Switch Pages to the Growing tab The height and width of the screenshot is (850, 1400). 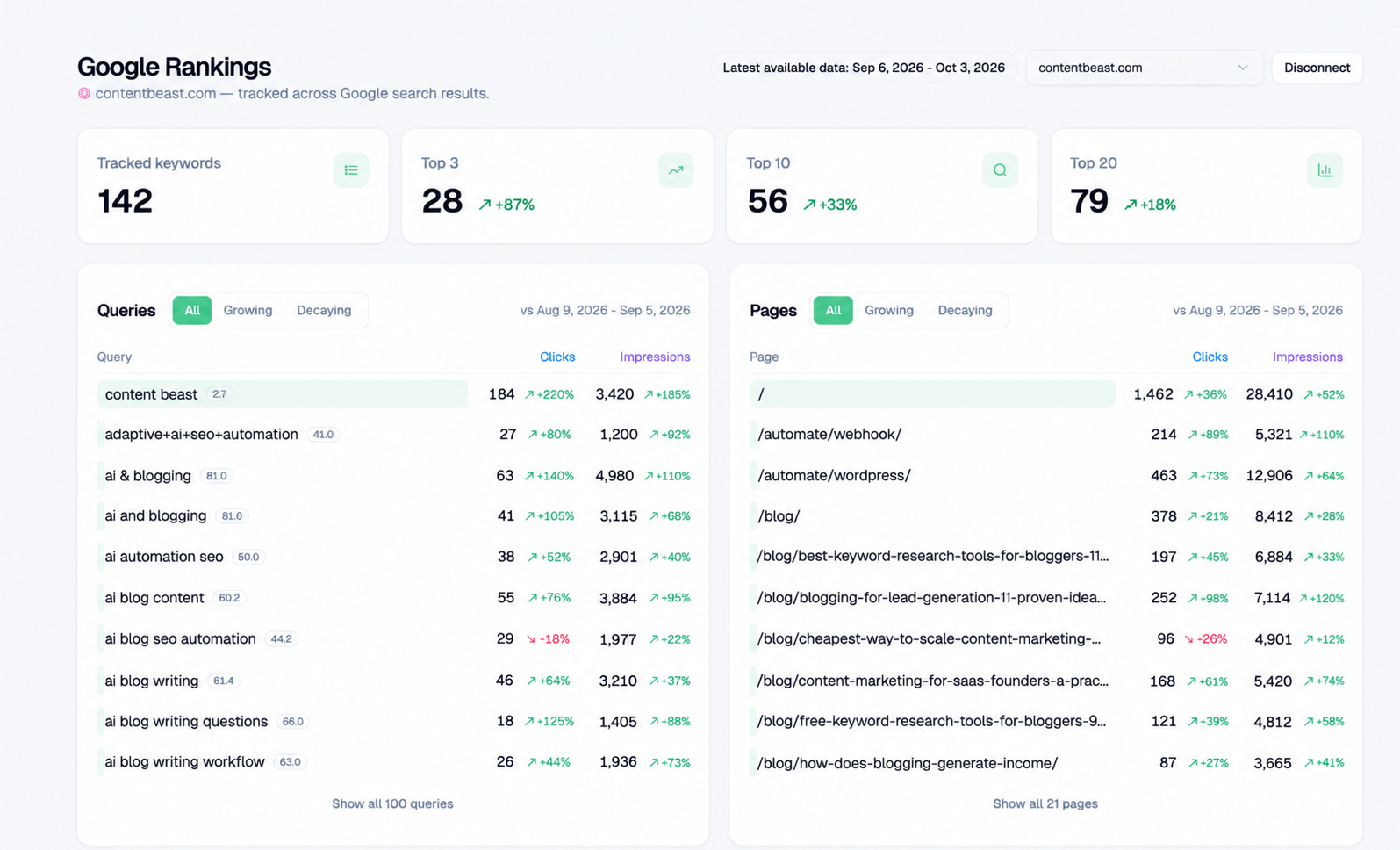point(889,310)
